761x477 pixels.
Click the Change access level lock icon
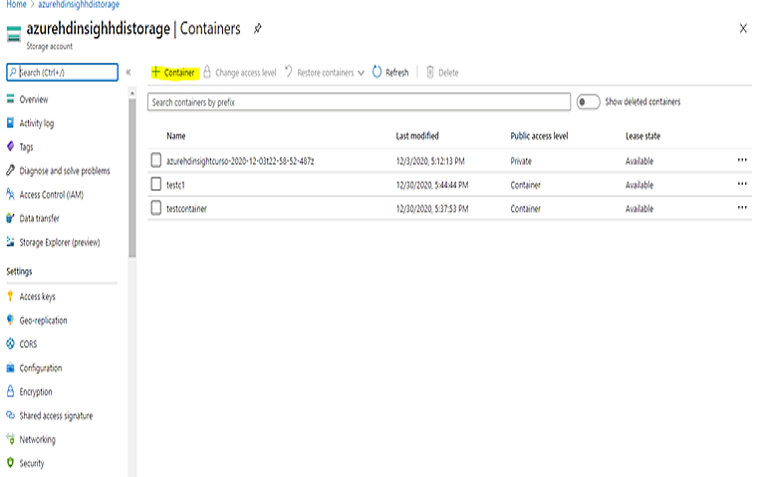tap(207, 72)
